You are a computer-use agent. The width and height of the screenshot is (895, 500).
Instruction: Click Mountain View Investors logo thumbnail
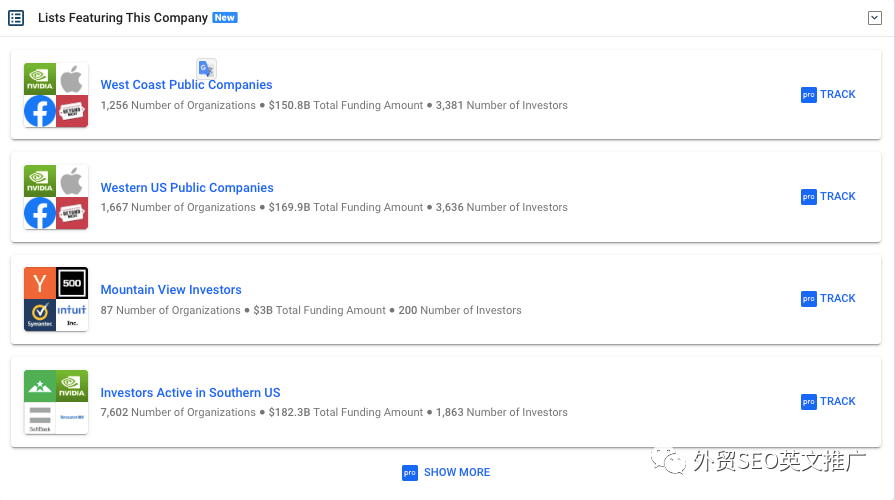click(56, 299)
